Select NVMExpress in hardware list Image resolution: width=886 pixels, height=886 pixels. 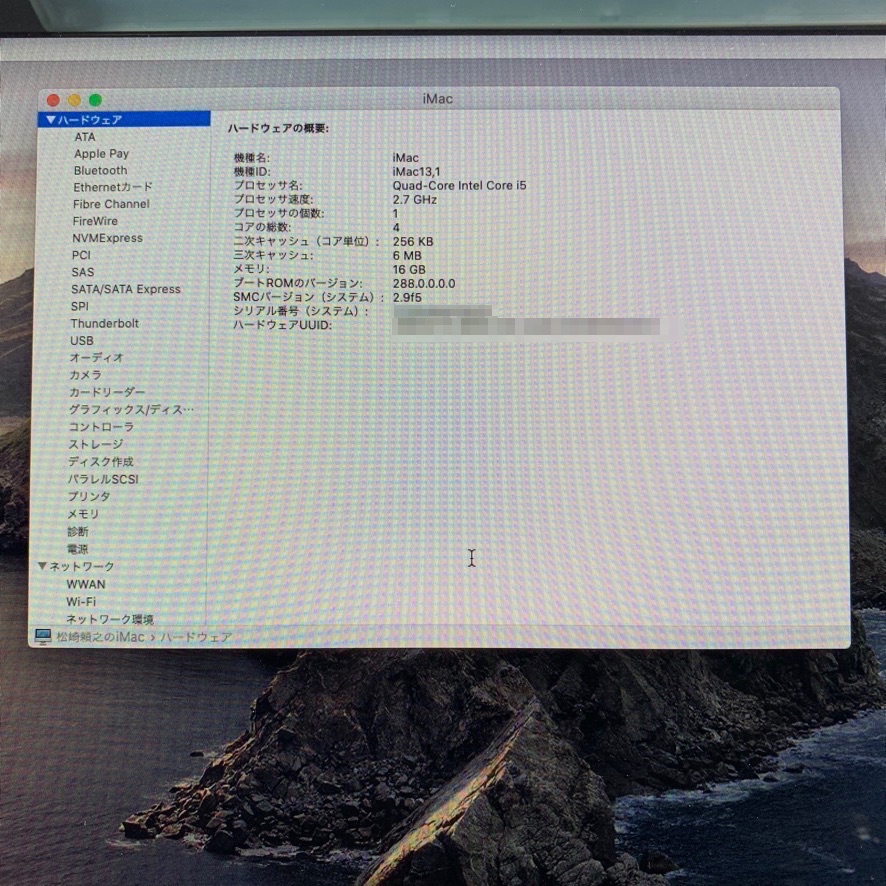point(107,238)
